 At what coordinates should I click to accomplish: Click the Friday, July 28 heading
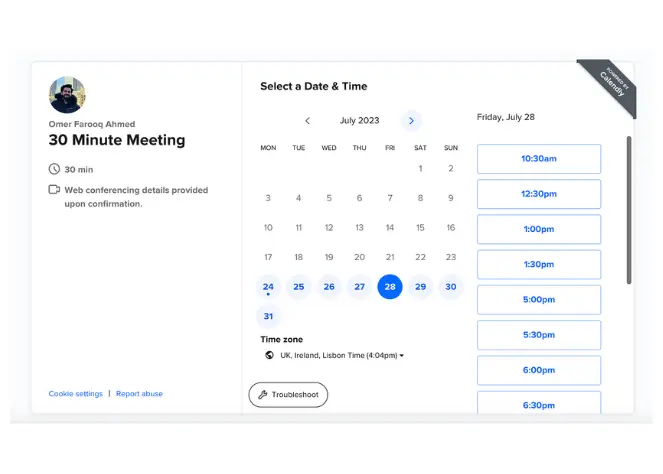click(x=506, y=117)
